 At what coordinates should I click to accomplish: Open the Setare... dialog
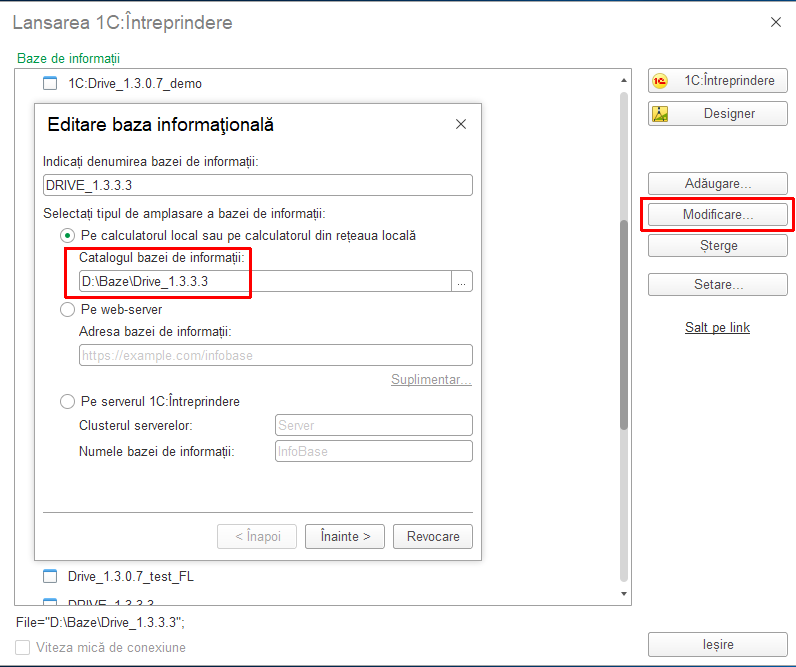coord(717,284)
